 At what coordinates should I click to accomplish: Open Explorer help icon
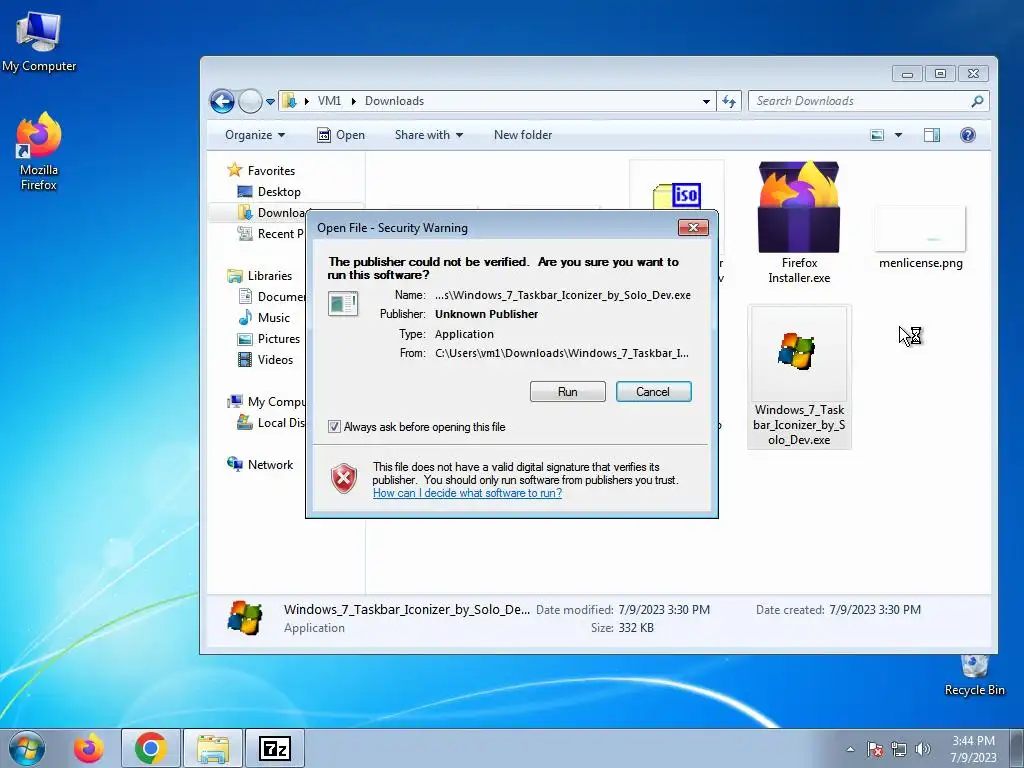click(968, 135)
